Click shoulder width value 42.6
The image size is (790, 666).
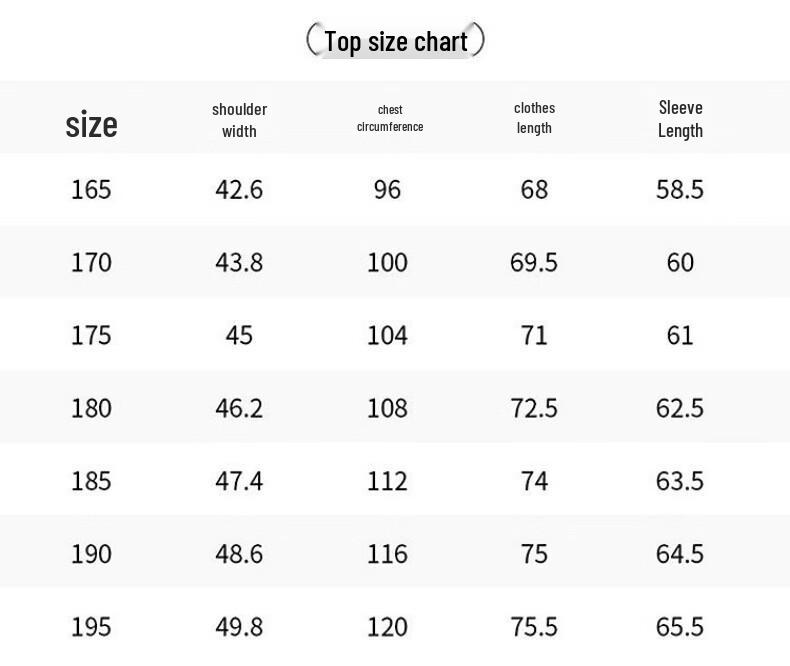point(239,190)
